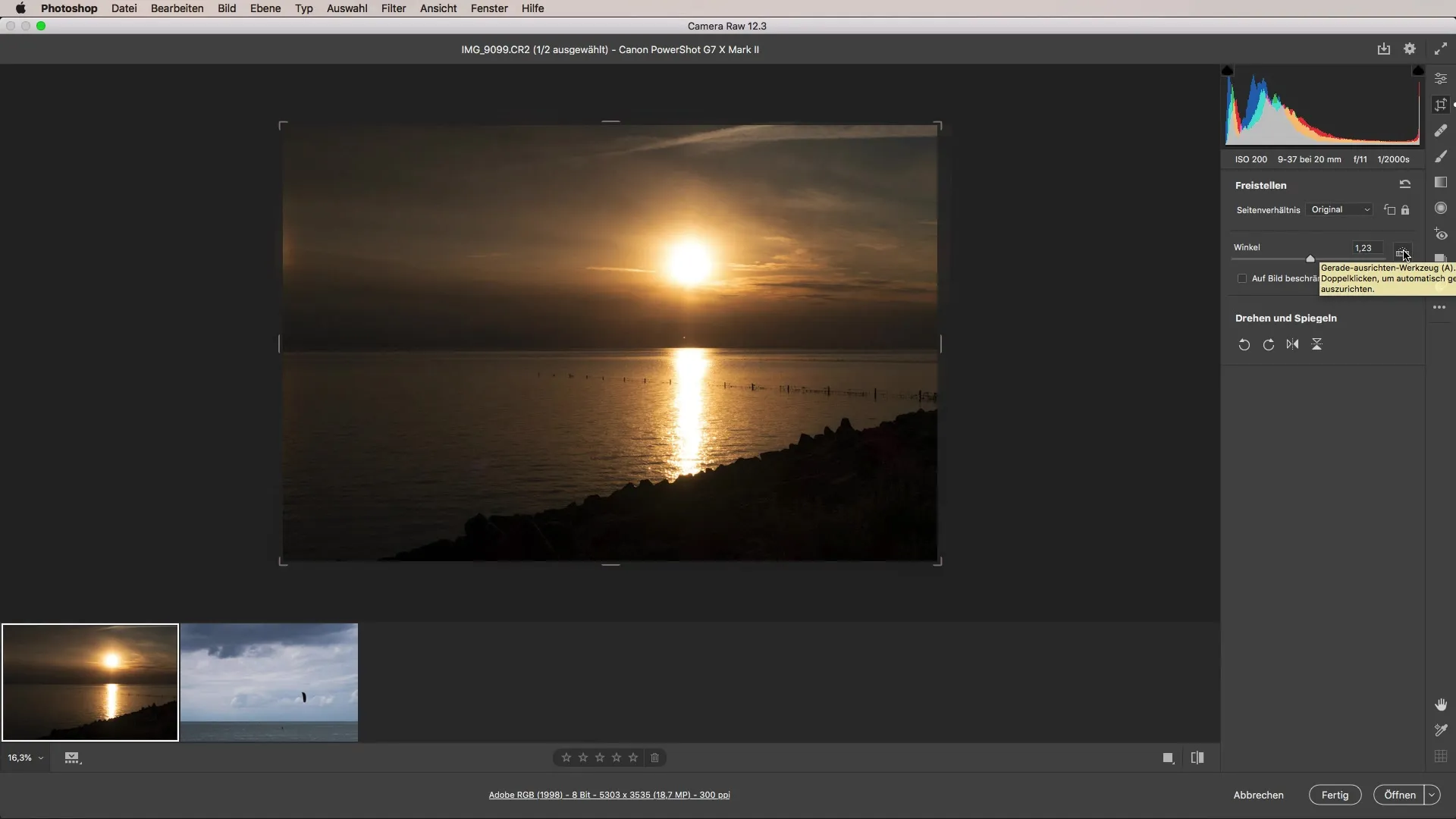Screen dimensions: 1456x819
Task: Set a one-star rating
Action: tap(566, 758)
